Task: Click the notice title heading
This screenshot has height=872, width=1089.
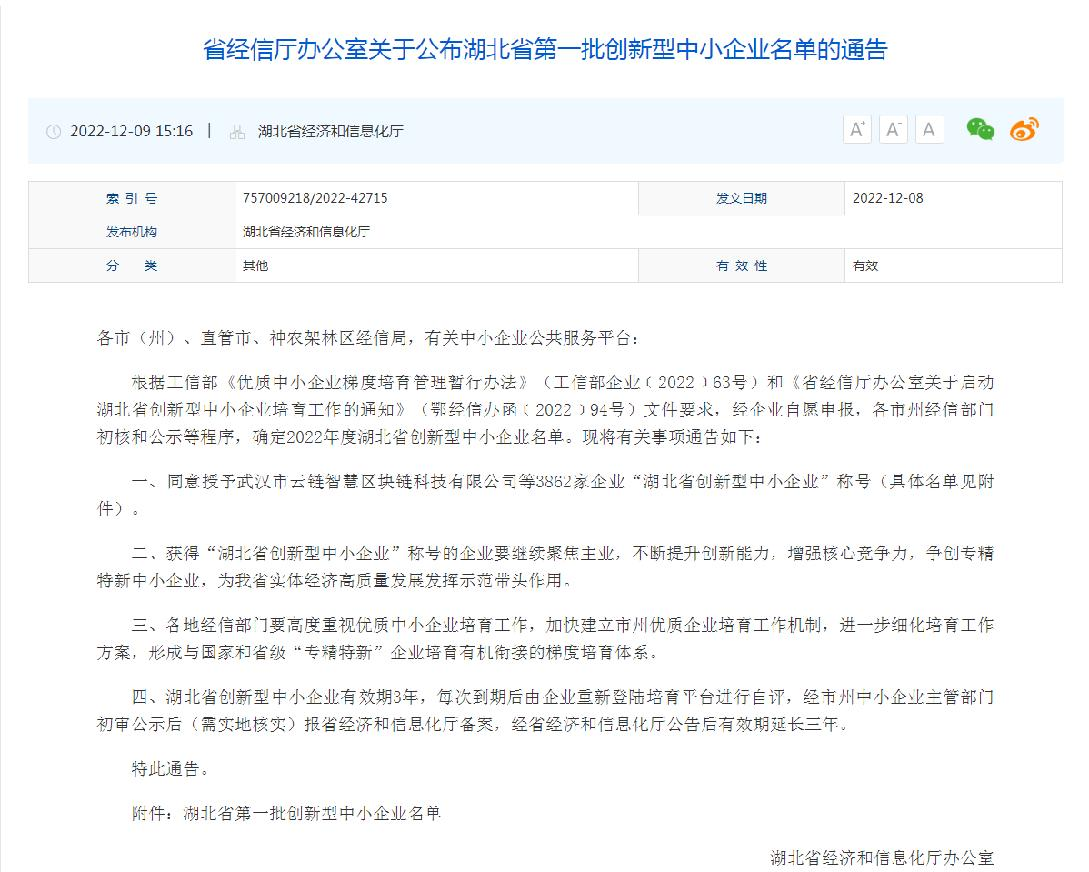Action: [x=545, y=49]
